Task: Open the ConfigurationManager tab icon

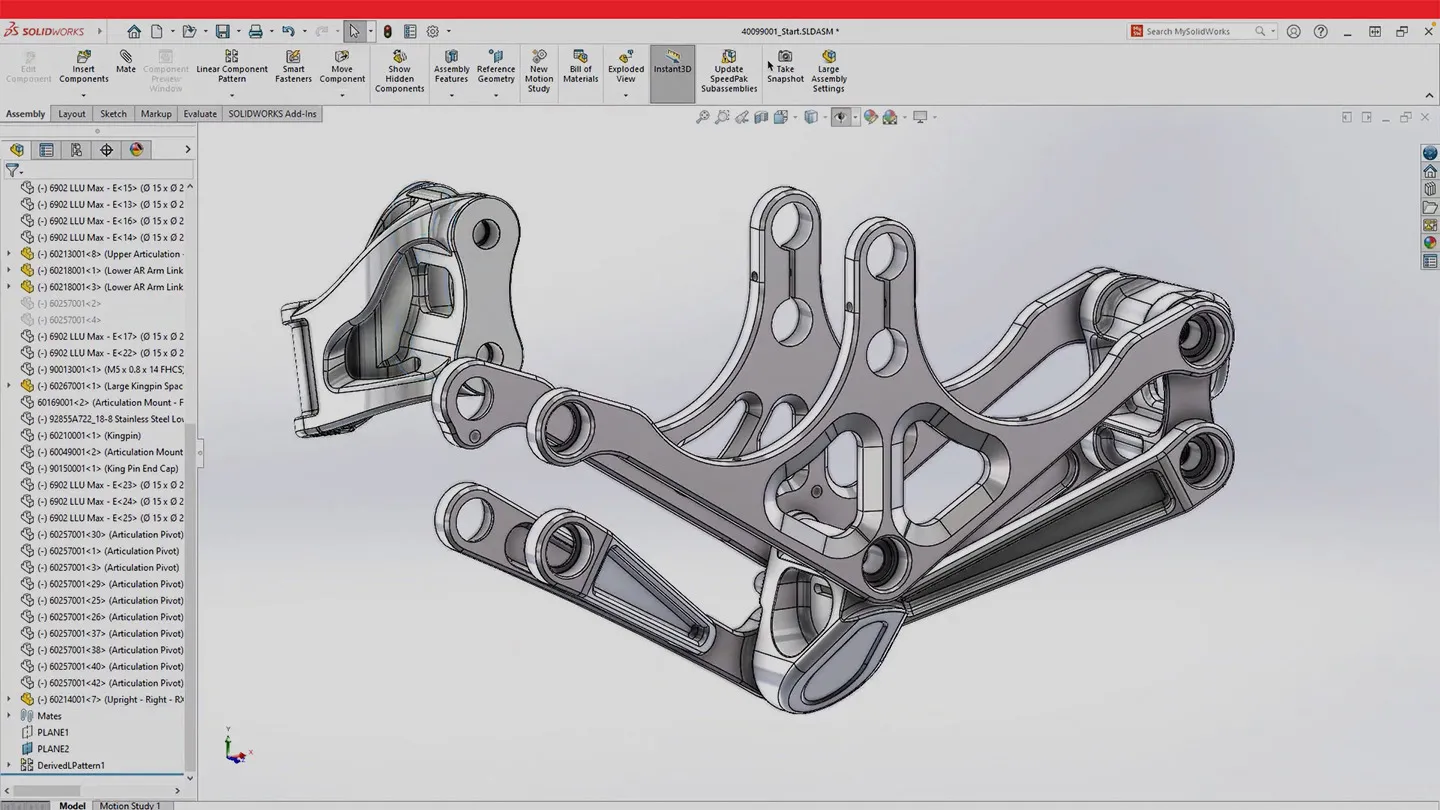Action: (76, 149)
